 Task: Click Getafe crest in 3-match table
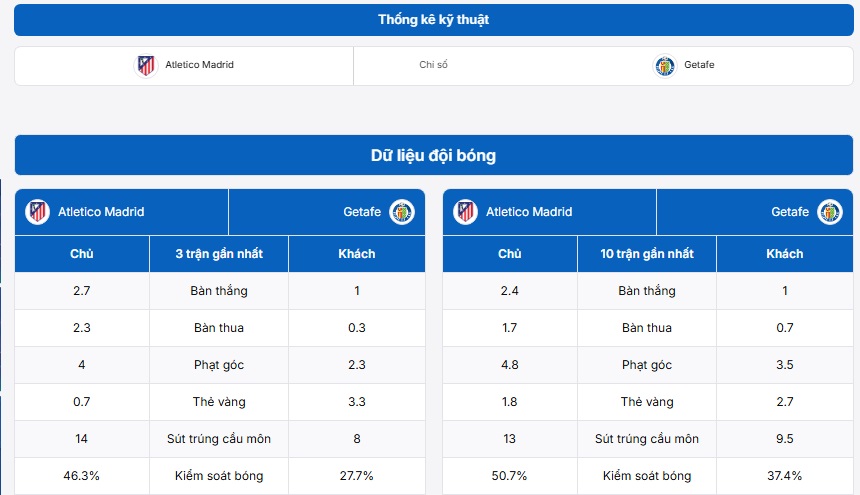click(x=402, y=212)
